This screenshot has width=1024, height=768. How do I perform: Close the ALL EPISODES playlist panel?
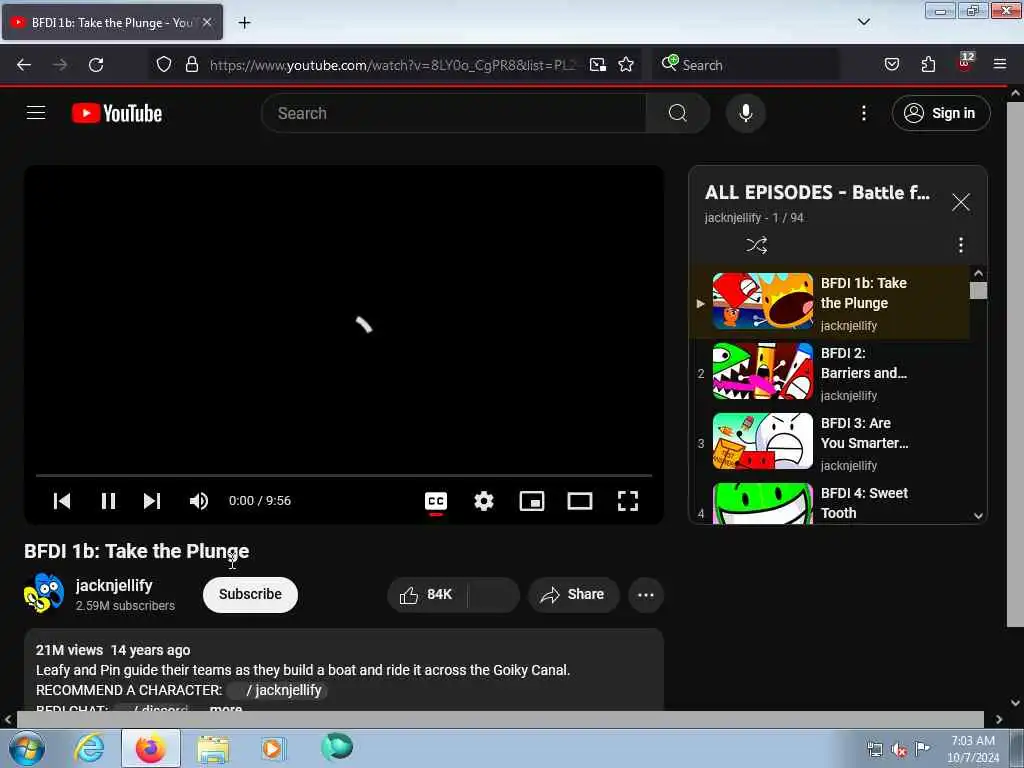tap(961, 202)
